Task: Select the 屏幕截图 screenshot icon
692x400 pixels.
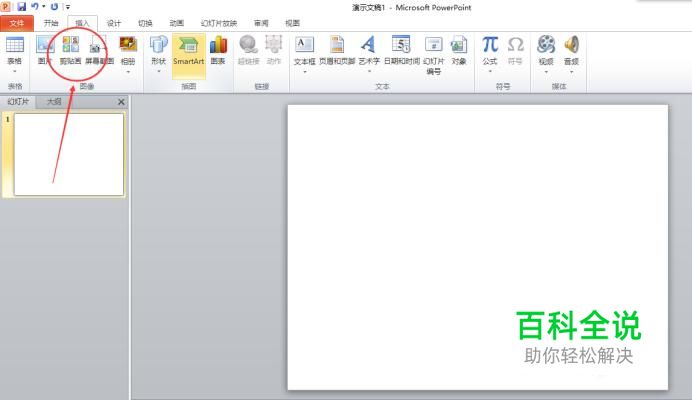Action: coord(99,45)
